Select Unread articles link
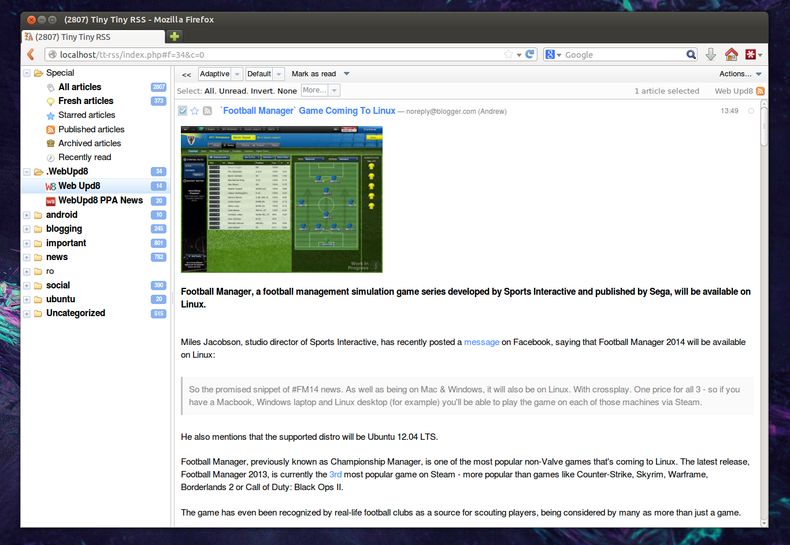 [x=232, y=91]
